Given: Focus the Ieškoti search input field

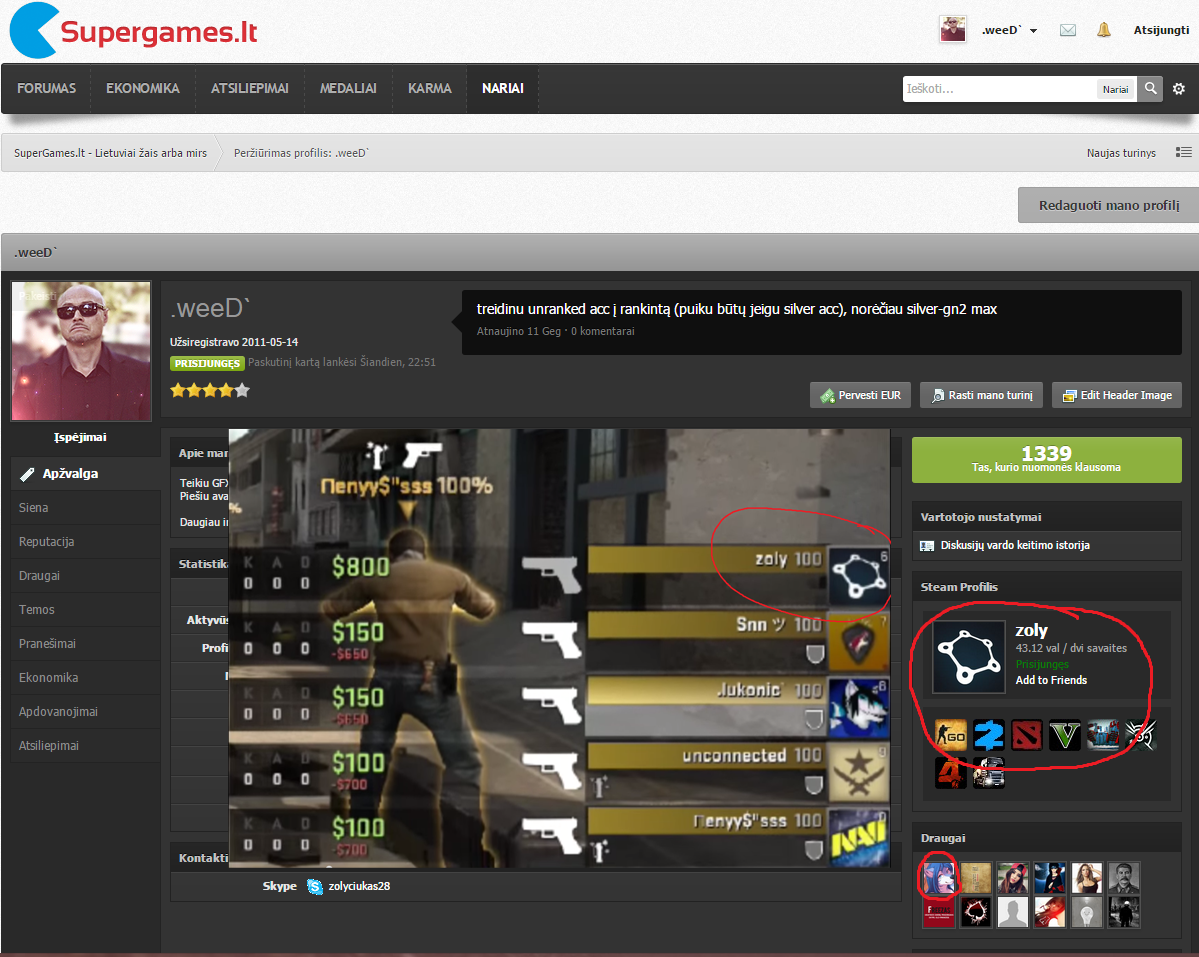Looking at the screenshot, I should click(x=999, y=89).
